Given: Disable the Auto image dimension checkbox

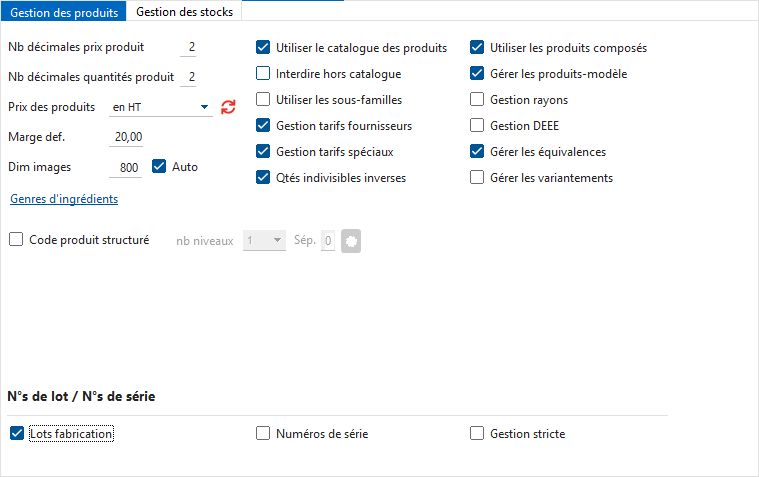Looking at the screenshot, I should coord(158,167).
